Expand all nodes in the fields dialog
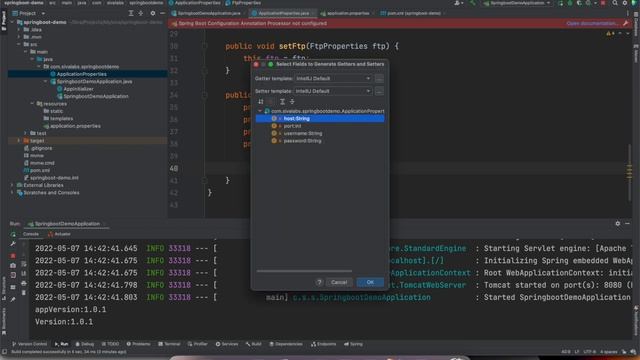 click(282, 102)
